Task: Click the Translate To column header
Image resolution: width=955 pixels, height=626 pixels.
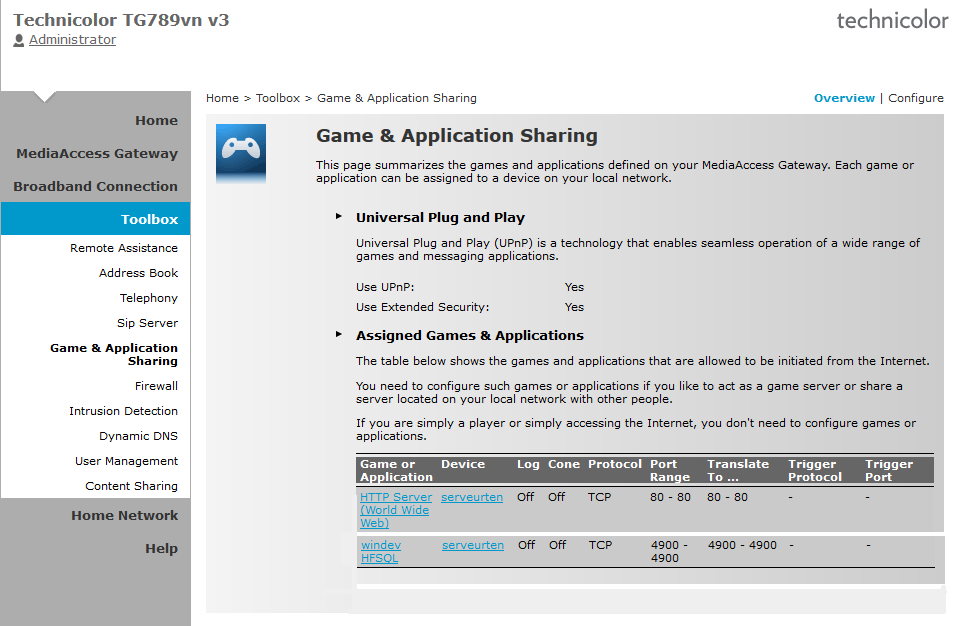Action: (738, 470)
